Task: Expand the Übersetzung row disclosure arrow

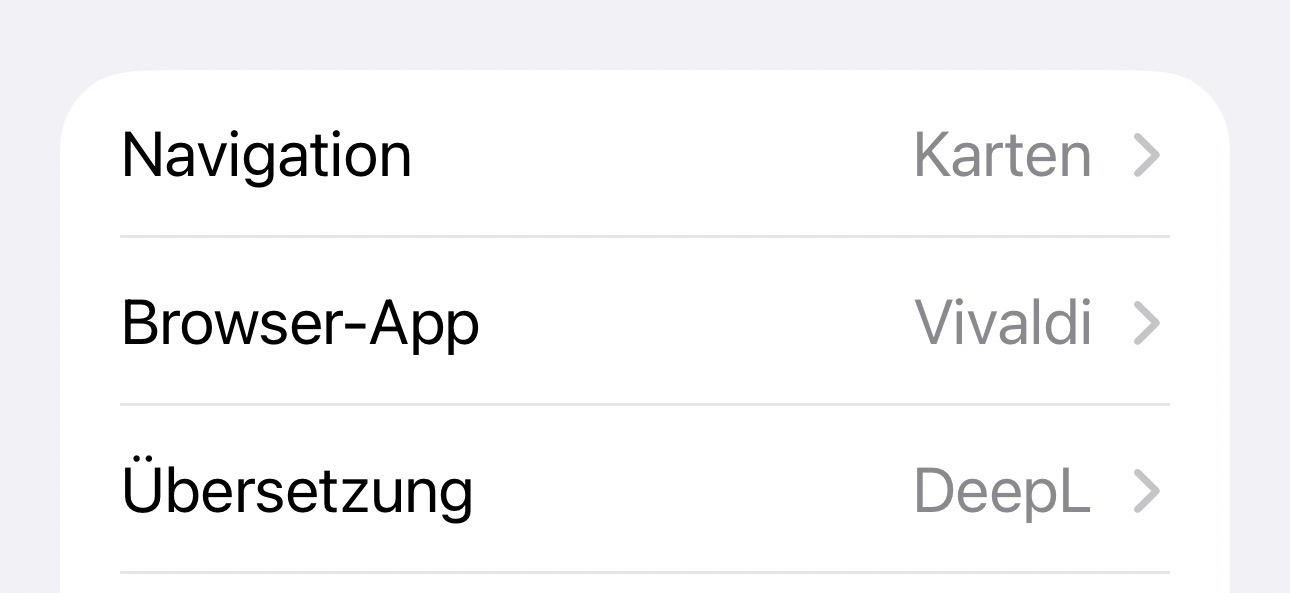Action: 1146,491
